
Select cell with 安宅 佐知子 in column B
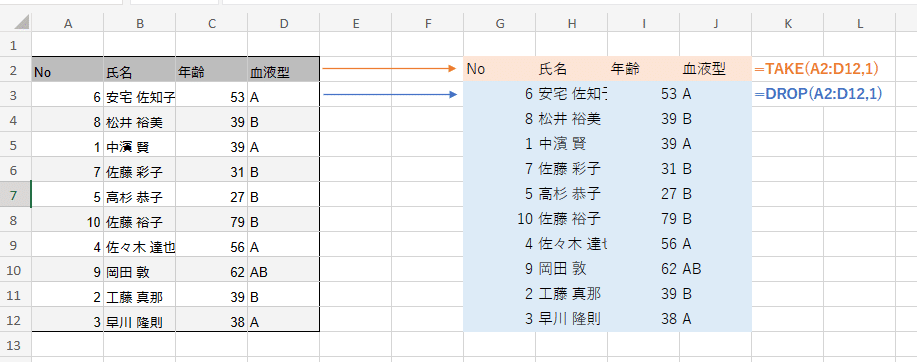140,95
